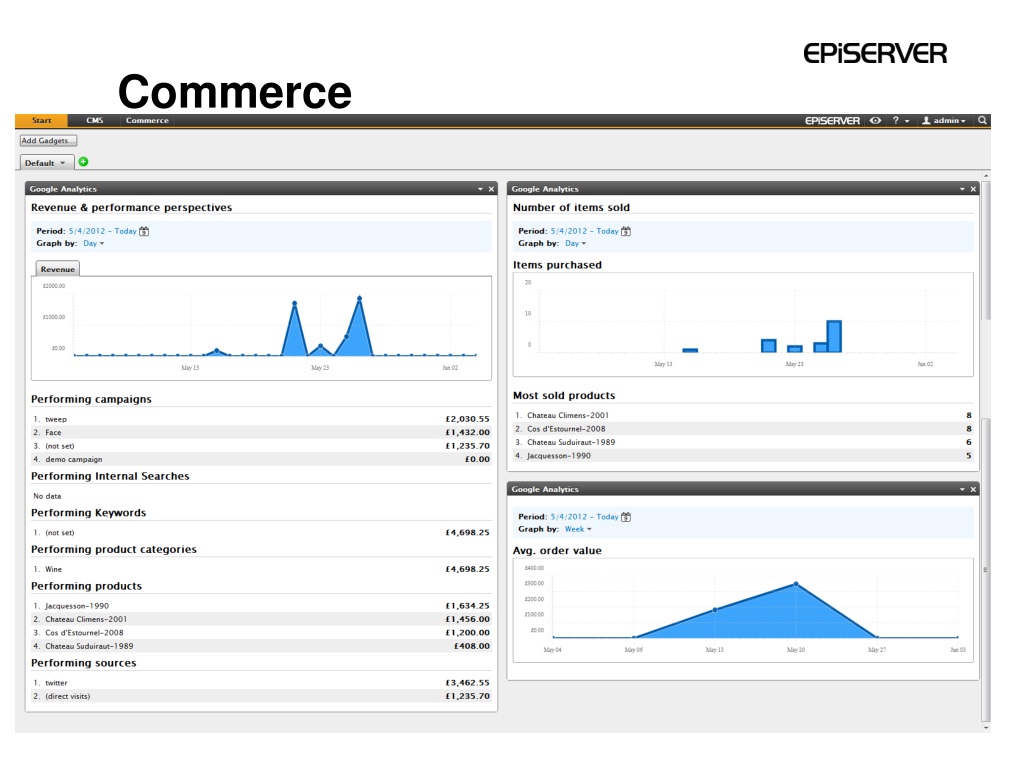Open calendar picker in Avg. order value gadget
This screenshot has width=1024, height=768.
click(x=626, y=517)
